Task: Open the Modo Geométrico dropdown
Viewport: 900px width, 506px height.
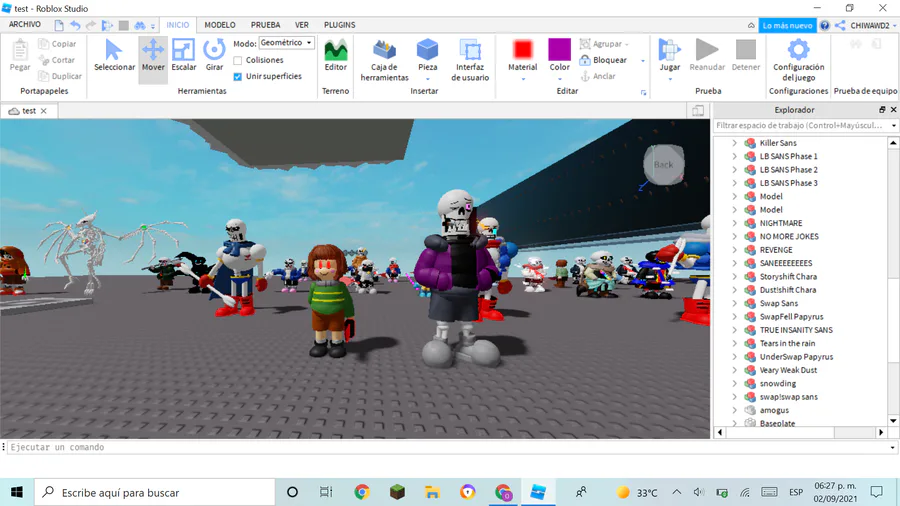Action: (286, 43)
